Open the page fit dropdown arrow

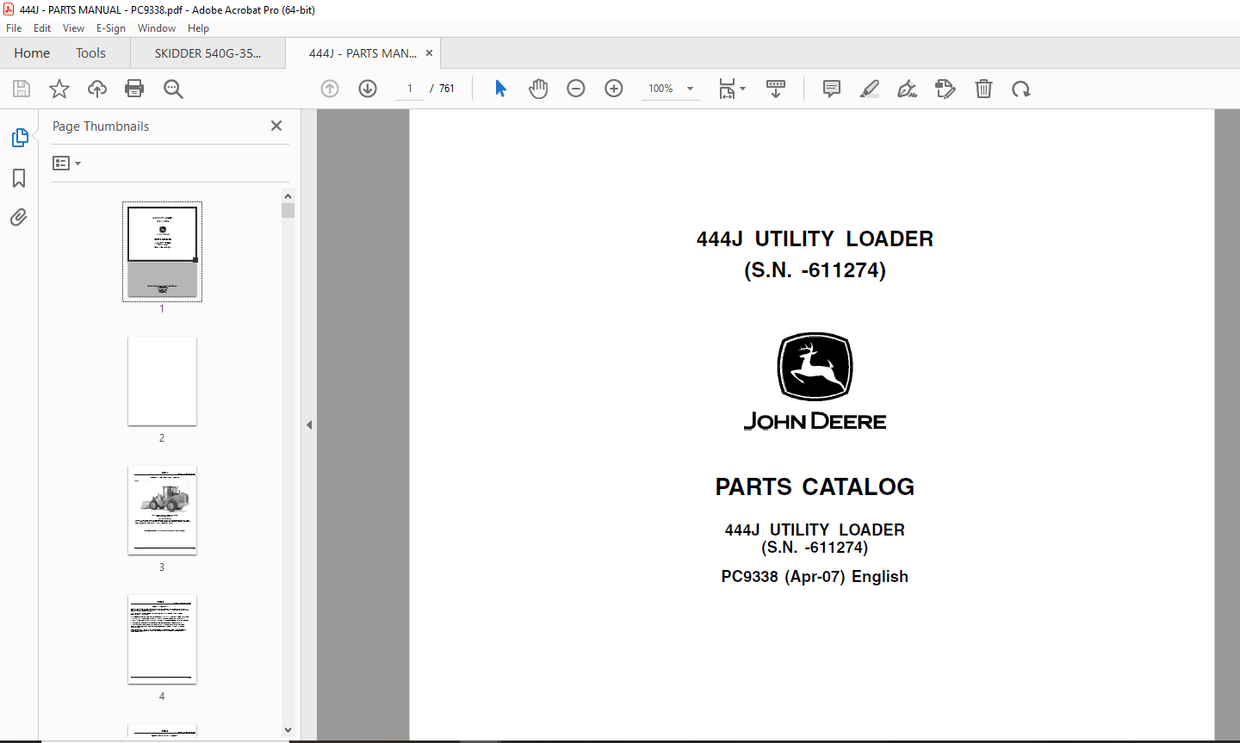(742, 88)
